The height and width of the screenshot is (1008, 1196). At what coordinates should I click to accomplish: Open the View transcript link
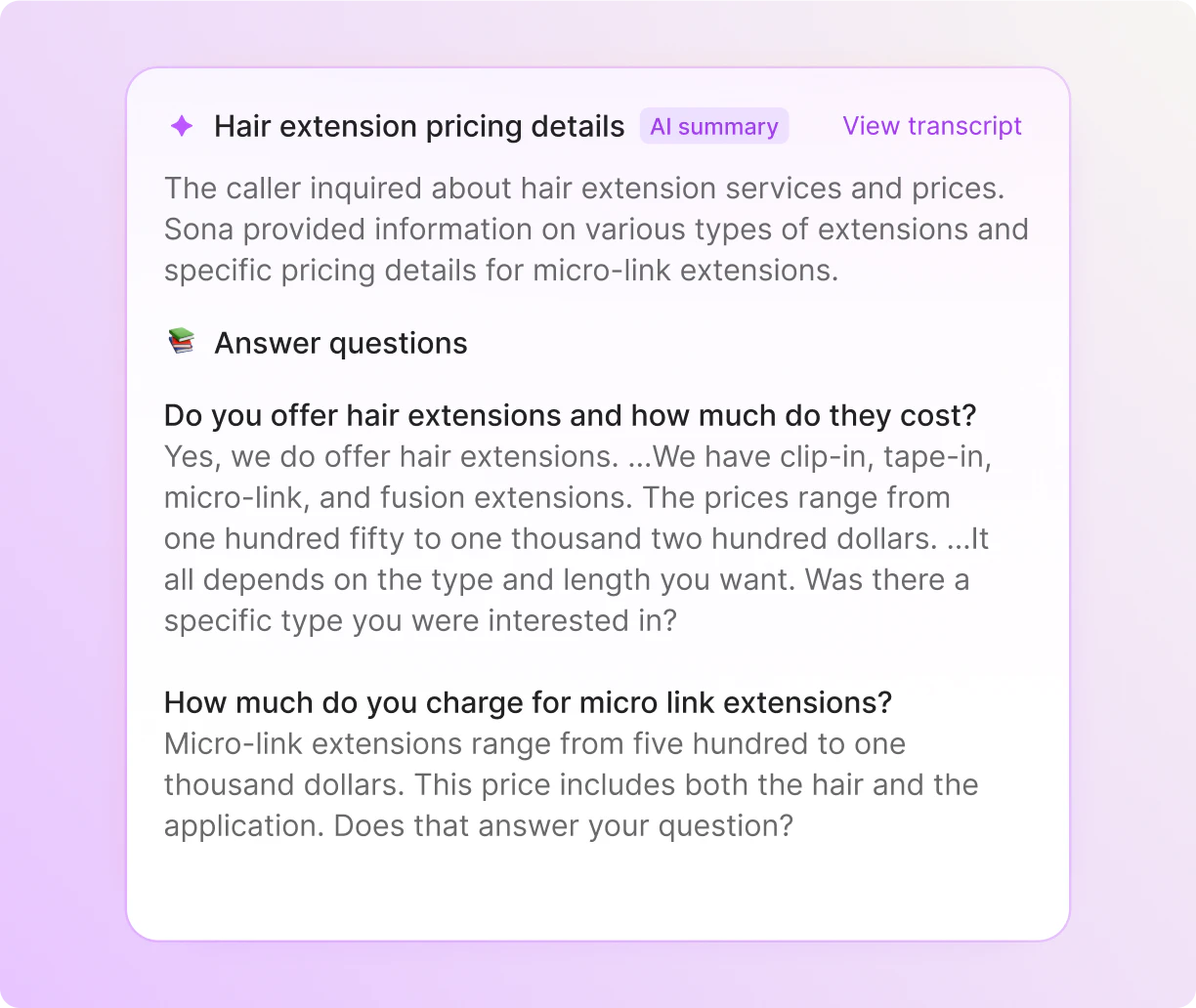931,126
